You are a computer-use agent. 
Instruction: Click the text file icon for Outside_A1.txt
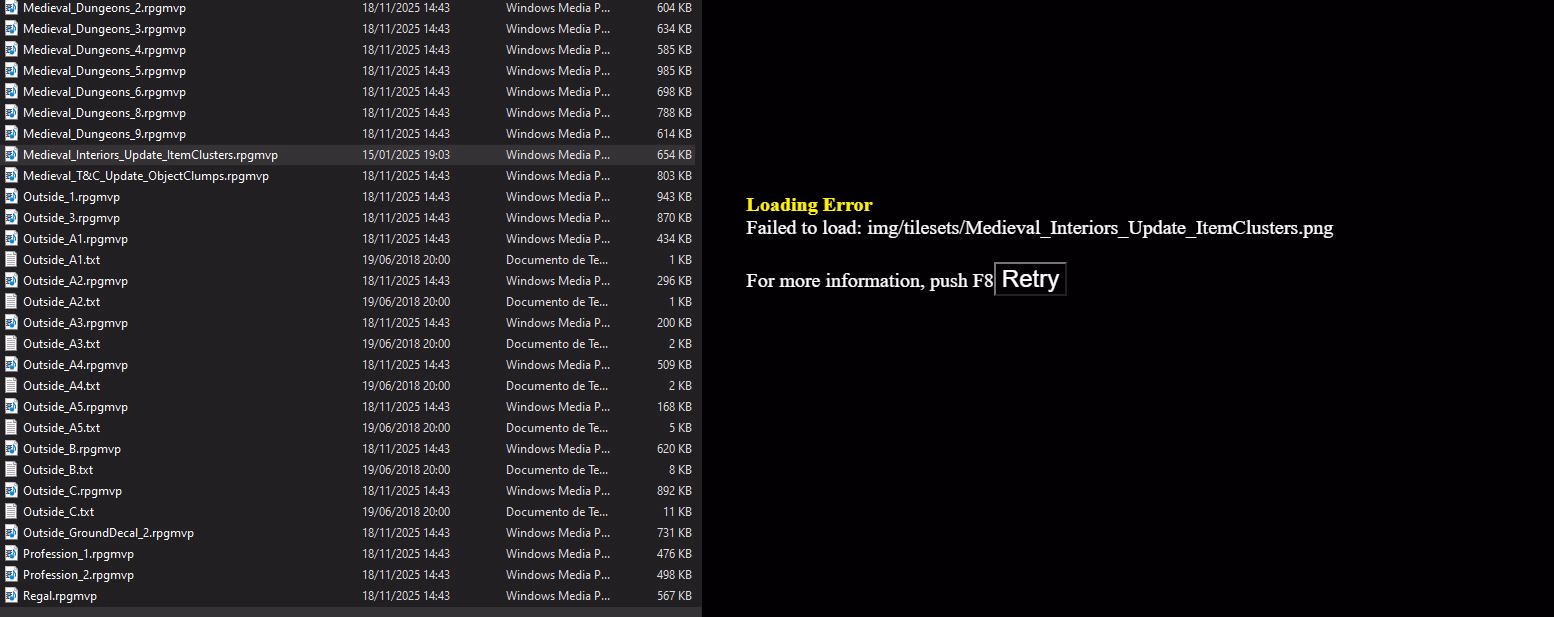coord(12,260)
